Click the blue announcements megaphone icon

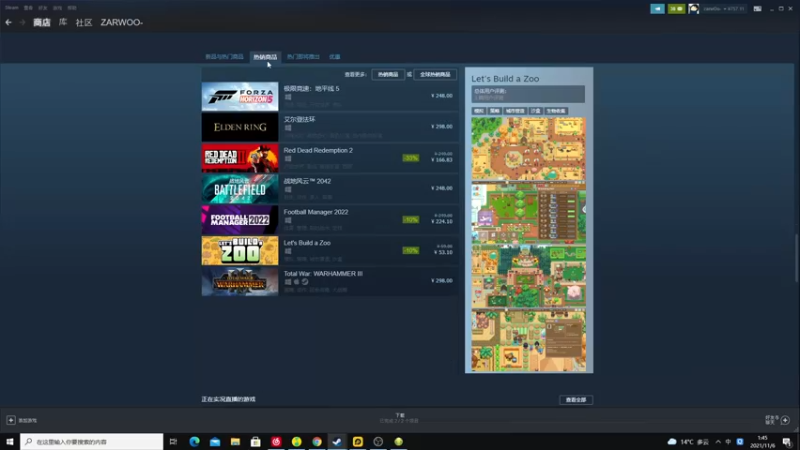tap(657, 9)
